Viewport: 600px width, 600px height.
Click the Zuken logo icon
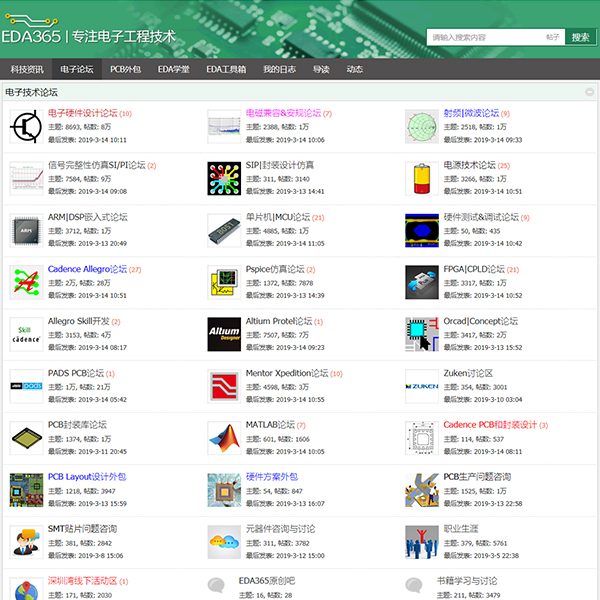click(422, 386)
